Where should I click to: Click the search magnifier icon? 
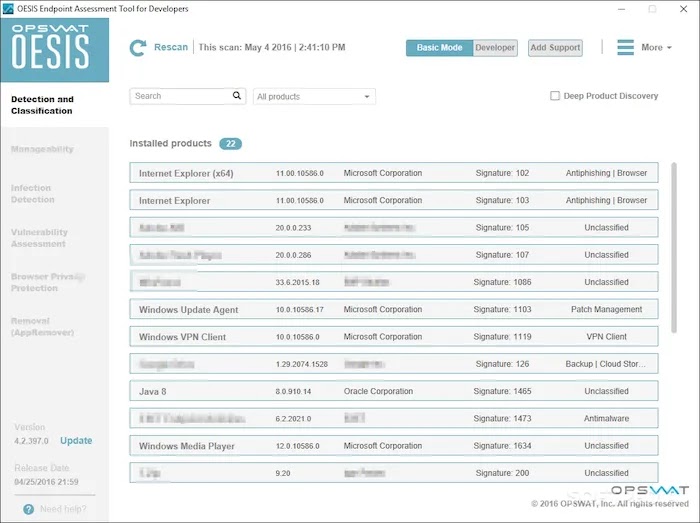237,95
